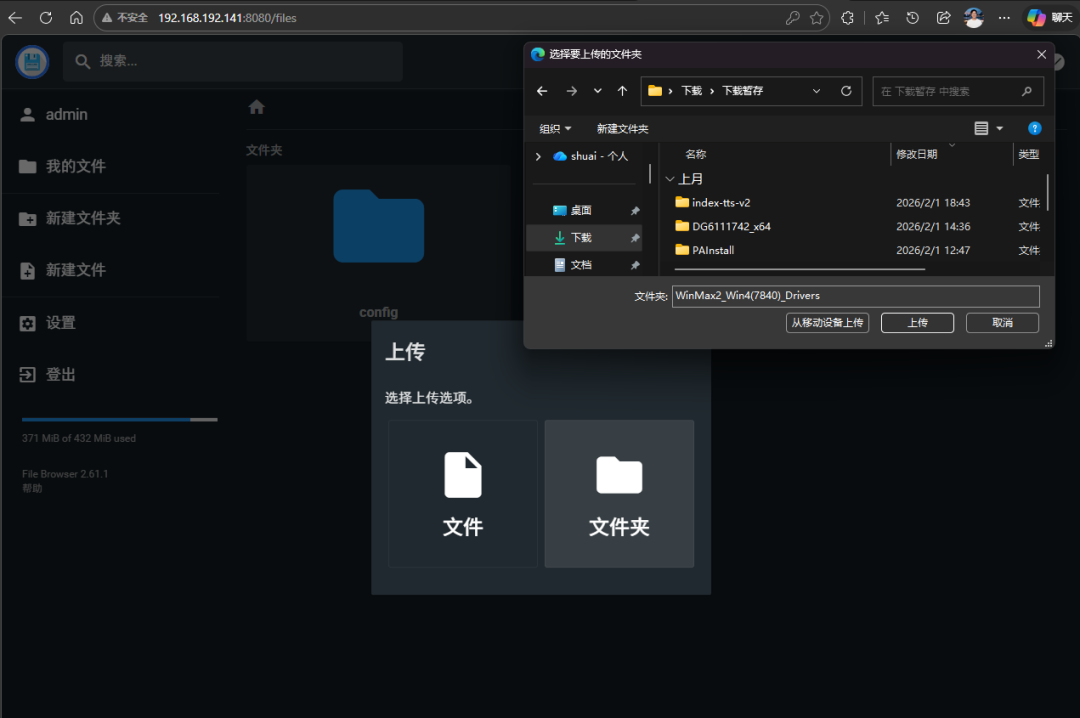Click the 上传 confirm button

[916, 322]
